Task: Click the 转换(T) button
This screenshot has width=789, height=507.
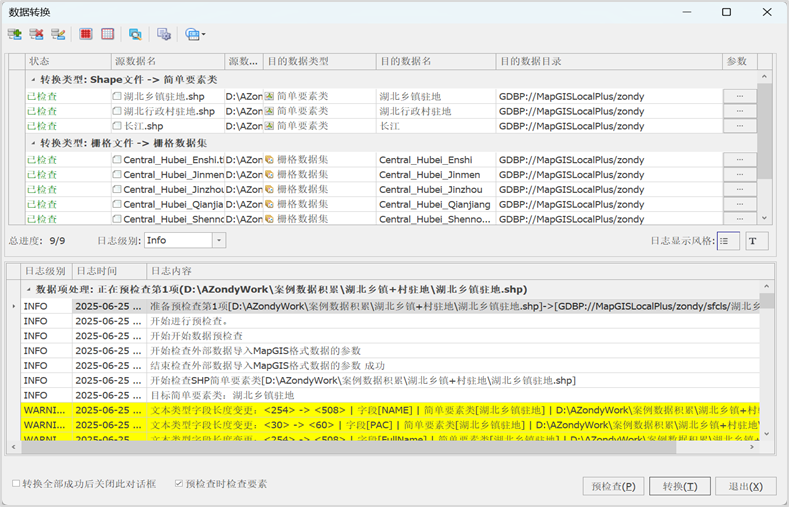Action: click(680, 486)
